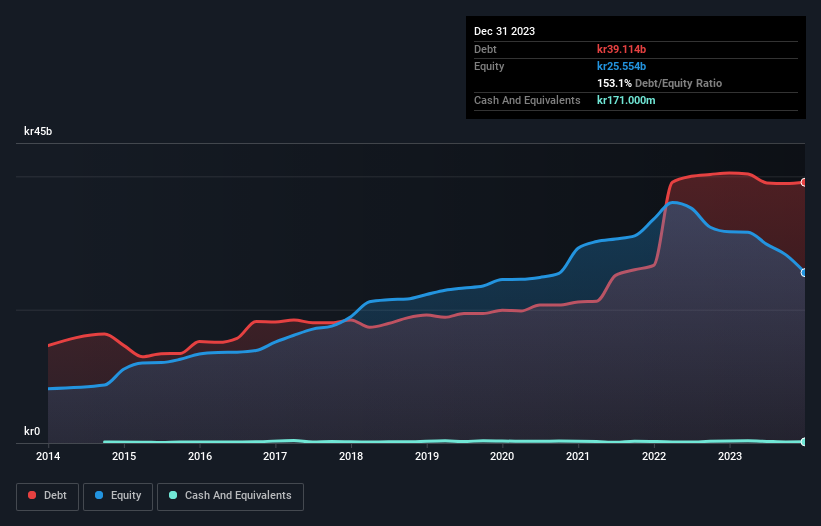
Task: Toggle the Debt series legend button
Action: click(48, 496)
